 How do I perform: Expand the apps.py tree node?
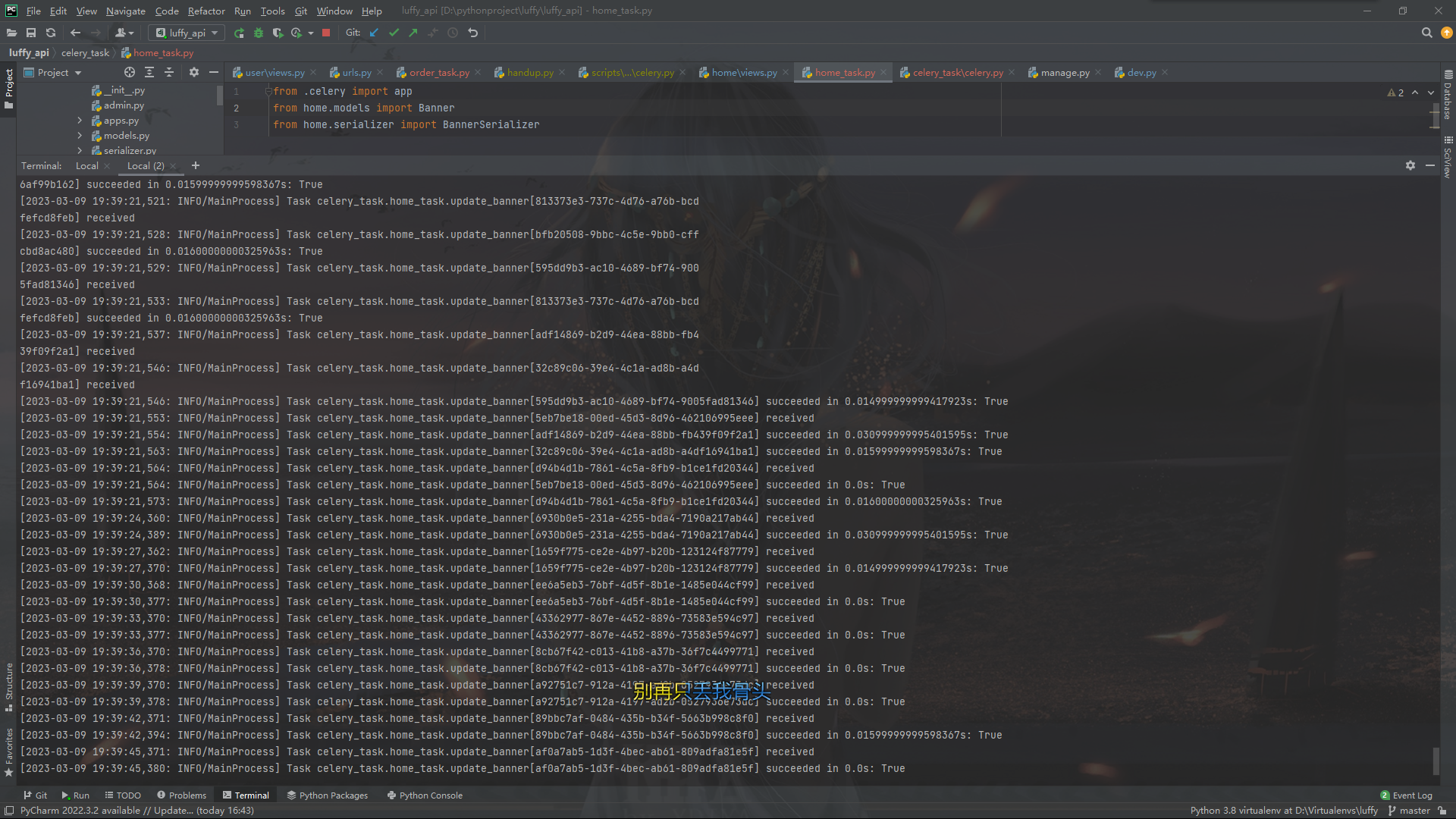tap(80, 121)
